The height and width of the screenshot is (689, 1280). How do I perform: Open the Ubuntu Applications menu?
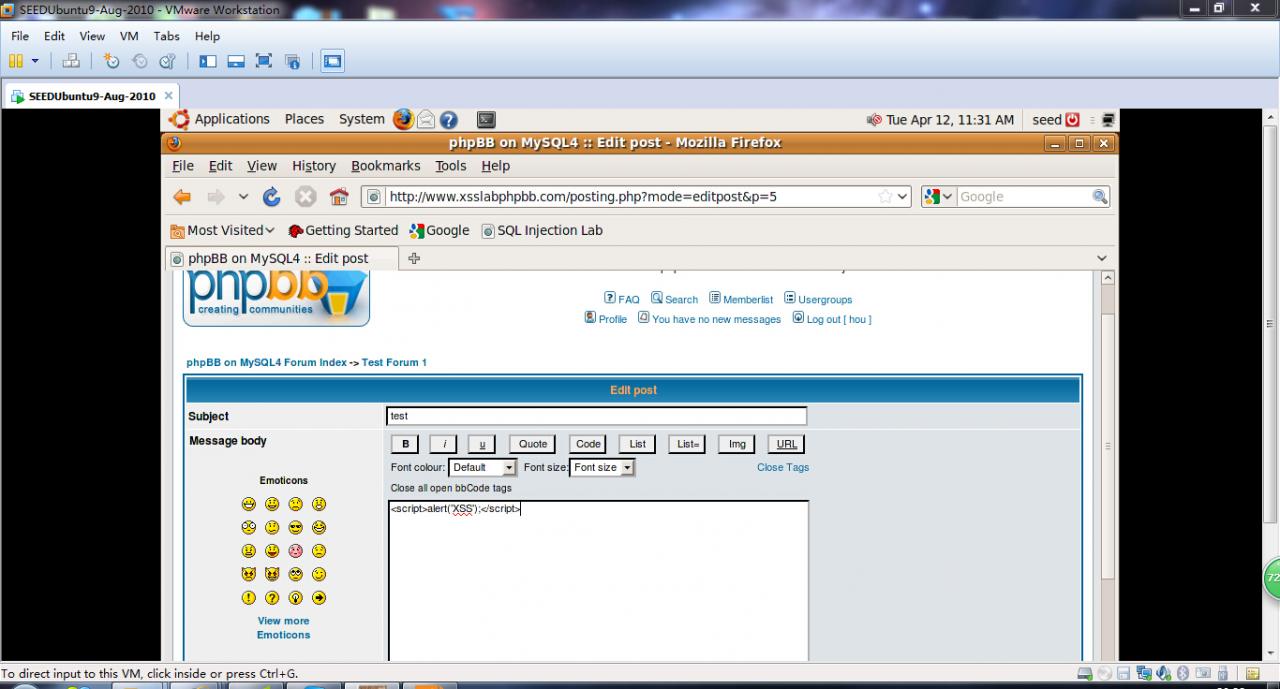[x=232, y=119]
